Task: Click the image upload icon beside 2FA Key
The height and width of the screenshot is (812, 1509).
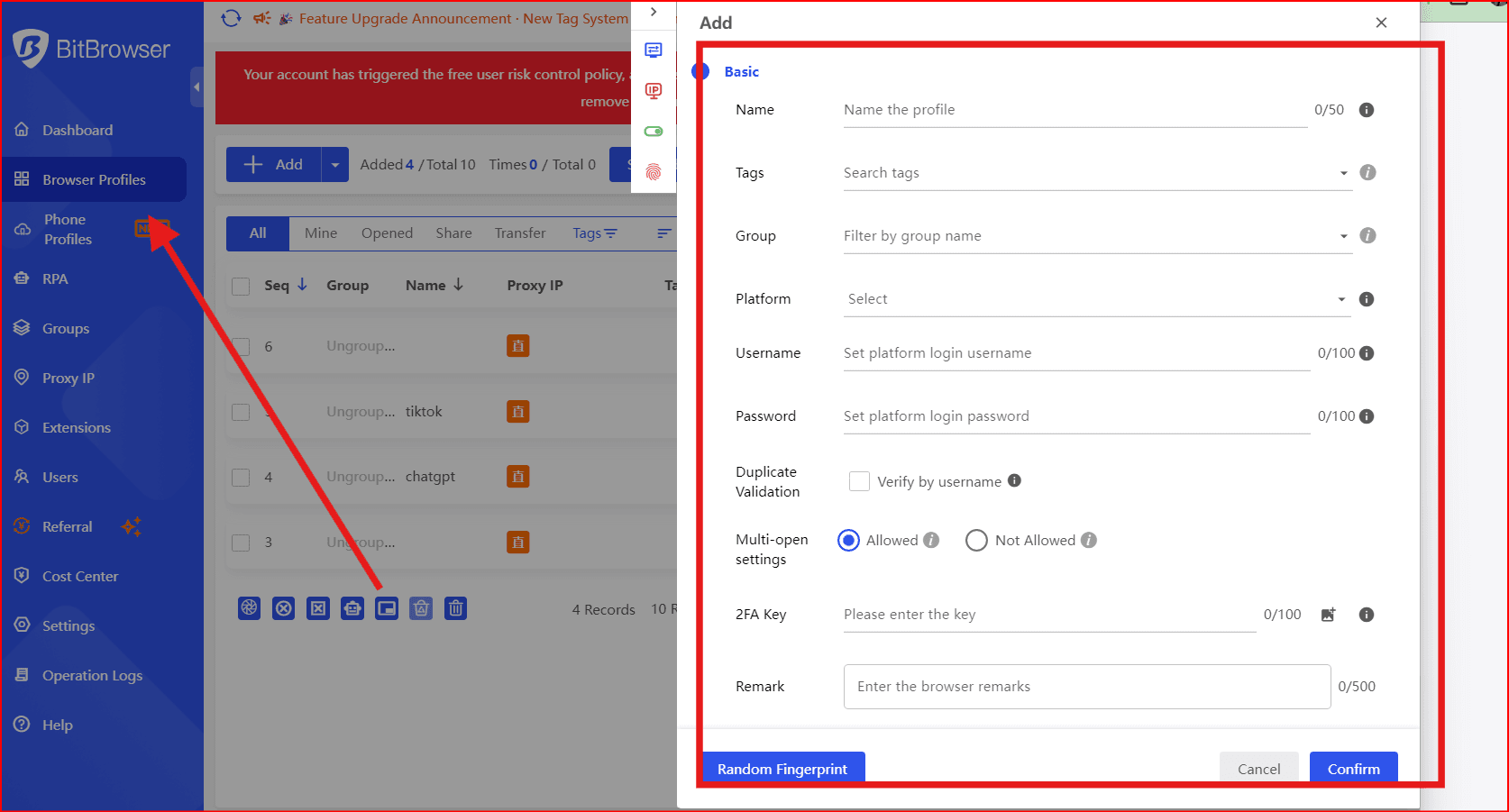Action: coord(1328,615)
